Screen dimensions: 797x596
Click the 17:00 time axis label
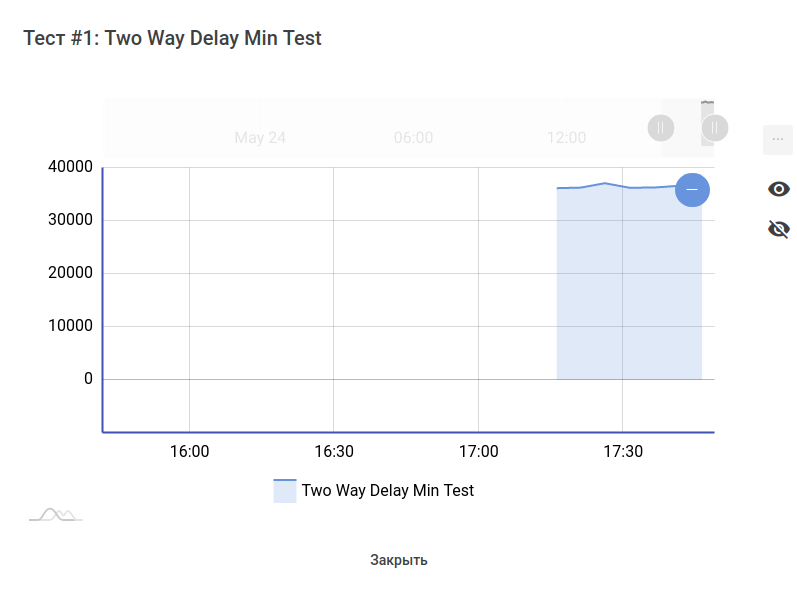tap(478, 452)
